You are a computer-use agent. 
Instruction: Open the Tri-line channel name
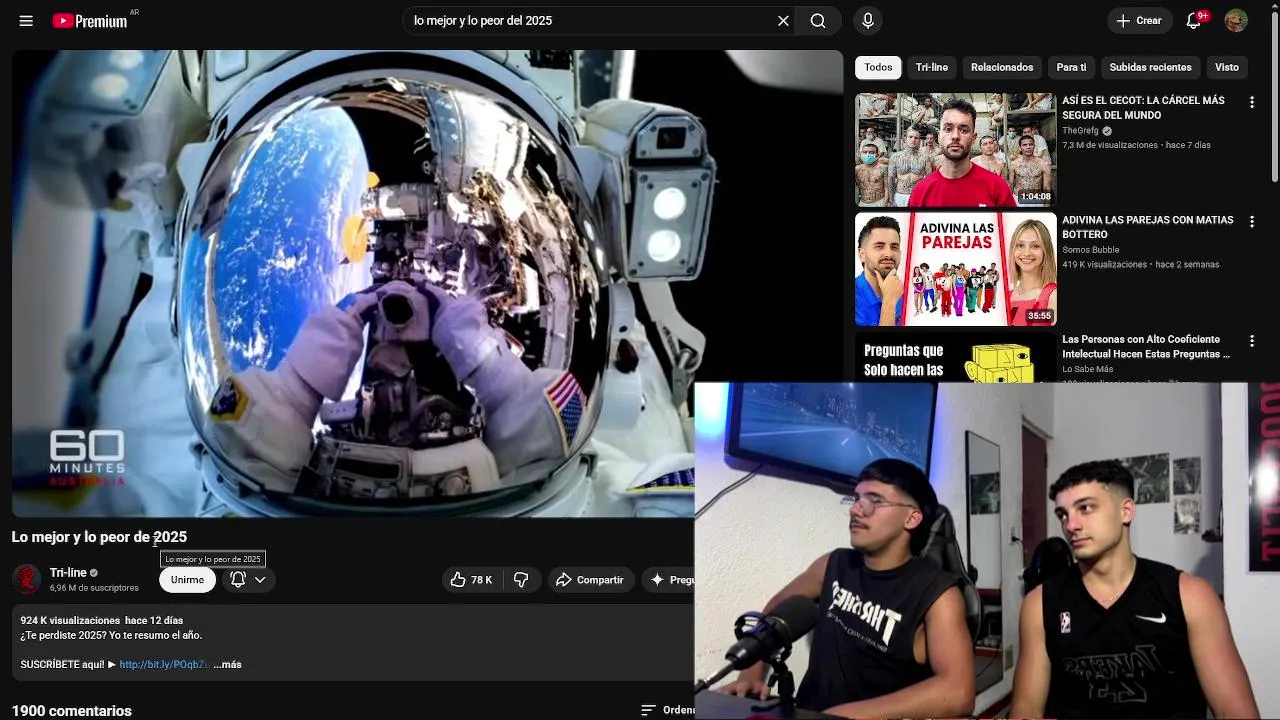click(68, 573)
